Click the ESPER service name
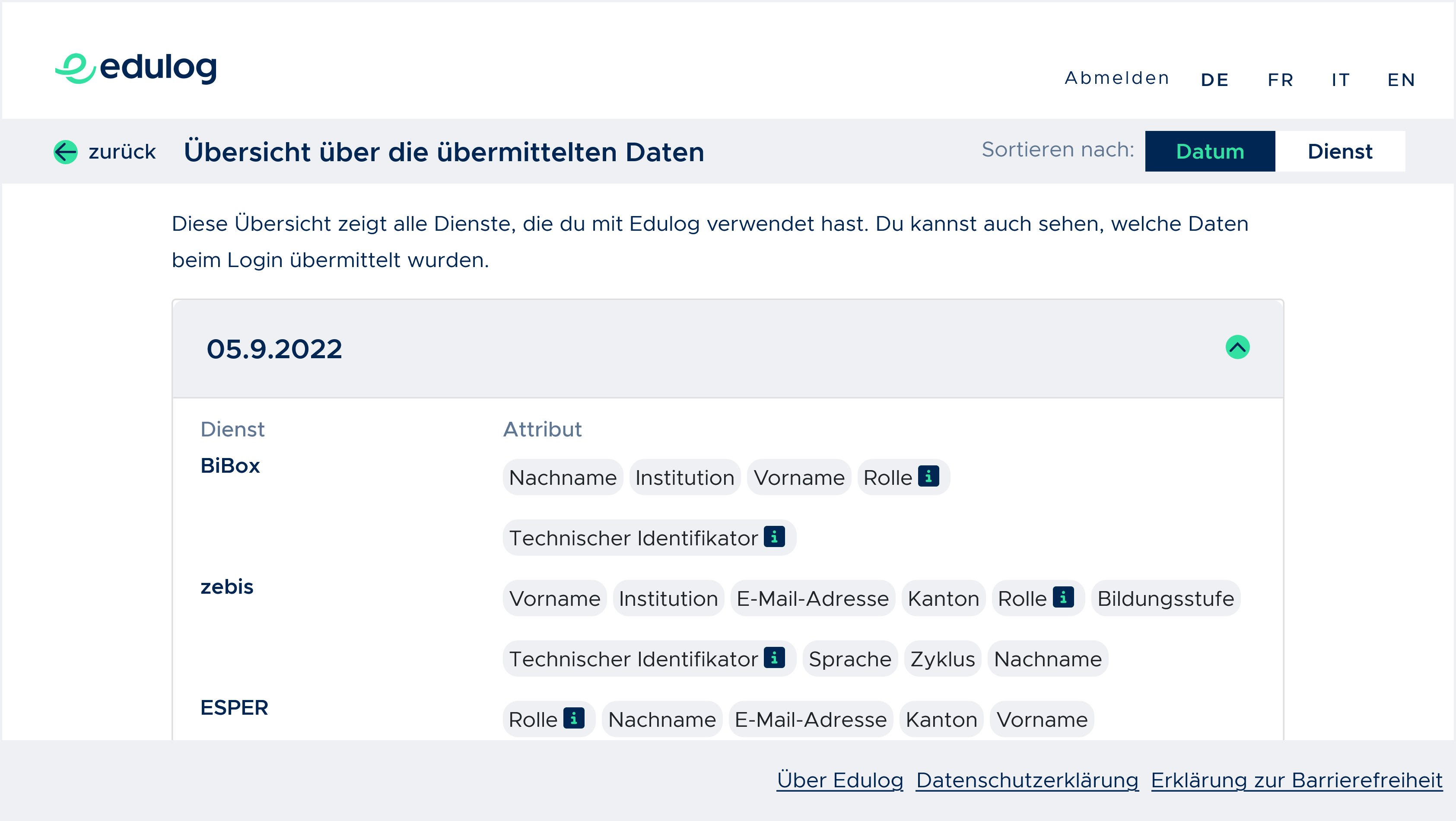The height and width of the screenshot is (821, 1456). (234, 707)
